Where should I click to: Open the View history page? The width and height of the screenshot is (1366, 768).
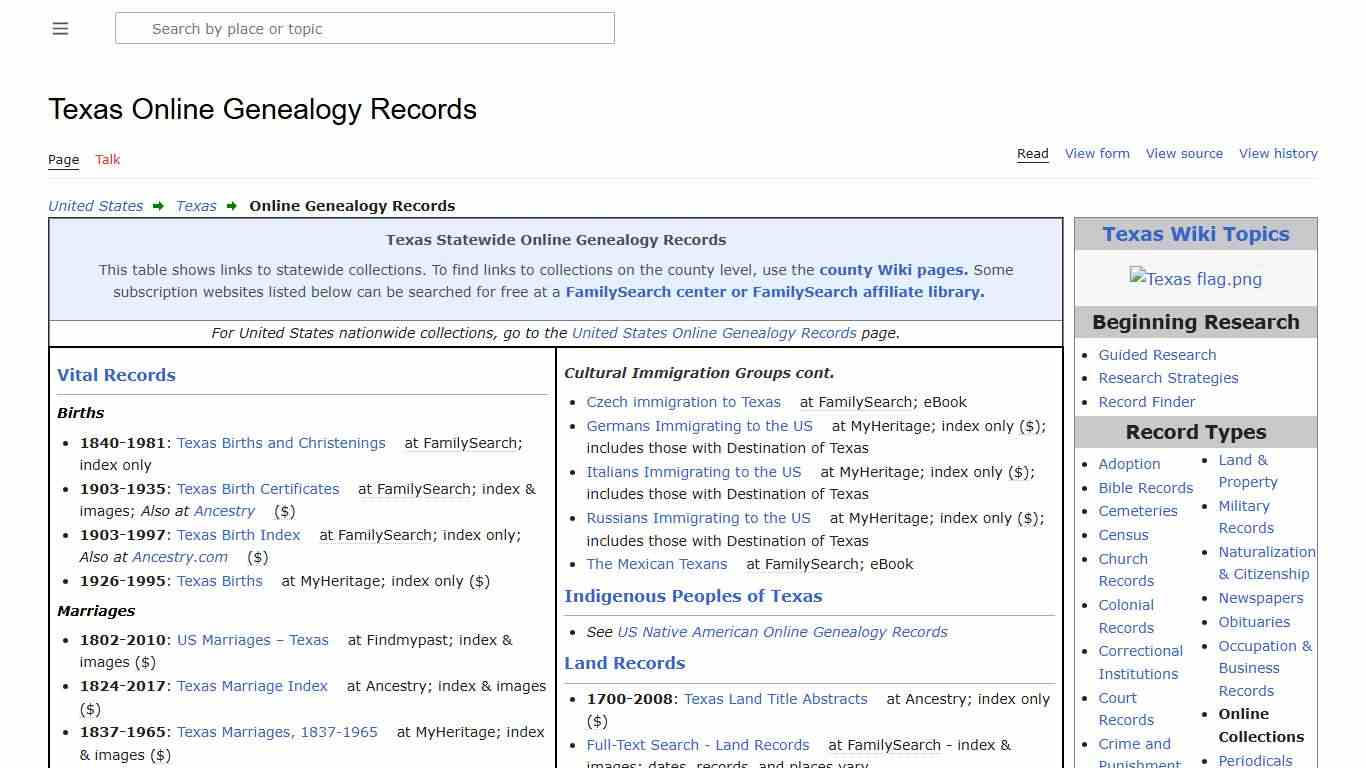coord(1278,153)
